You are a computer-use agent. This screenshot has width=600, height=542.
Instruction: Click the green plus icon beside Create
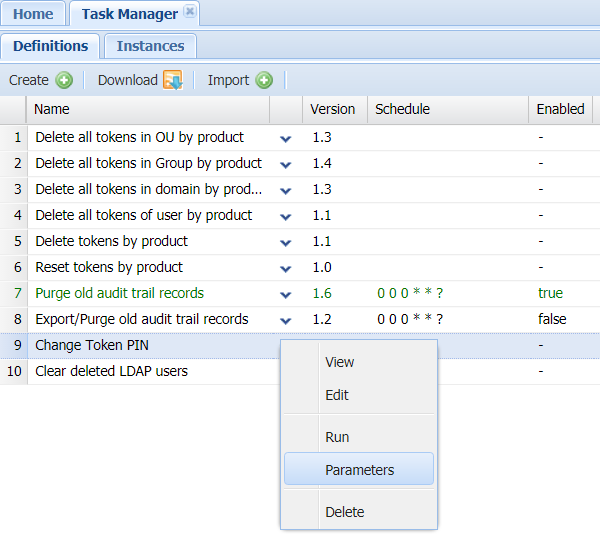pyautogui.click(x=64, y=80)
